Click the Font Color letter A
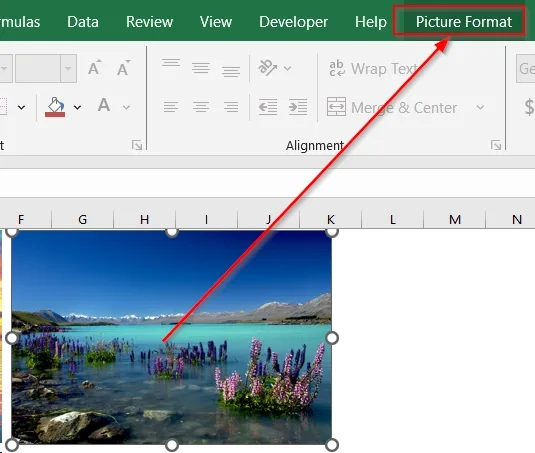The width and height of the screenshot is (535, 453). (104, 105)
